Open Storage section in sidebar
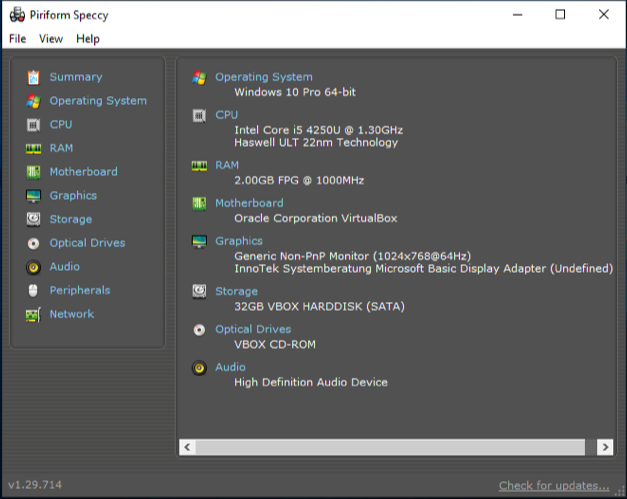 [71, 219]
